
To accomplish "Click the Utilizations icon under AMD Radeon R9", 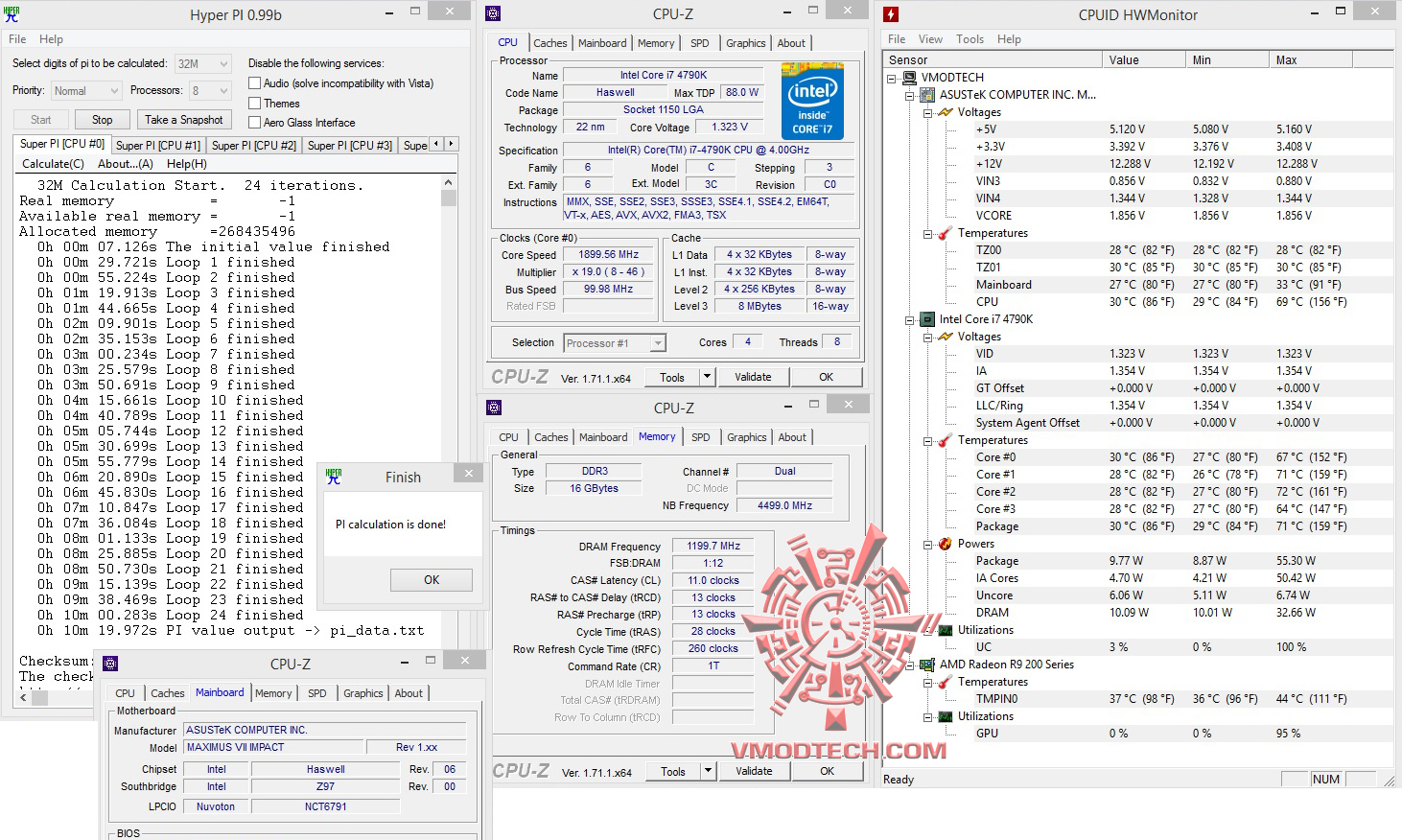I will [x=946, y=716].
